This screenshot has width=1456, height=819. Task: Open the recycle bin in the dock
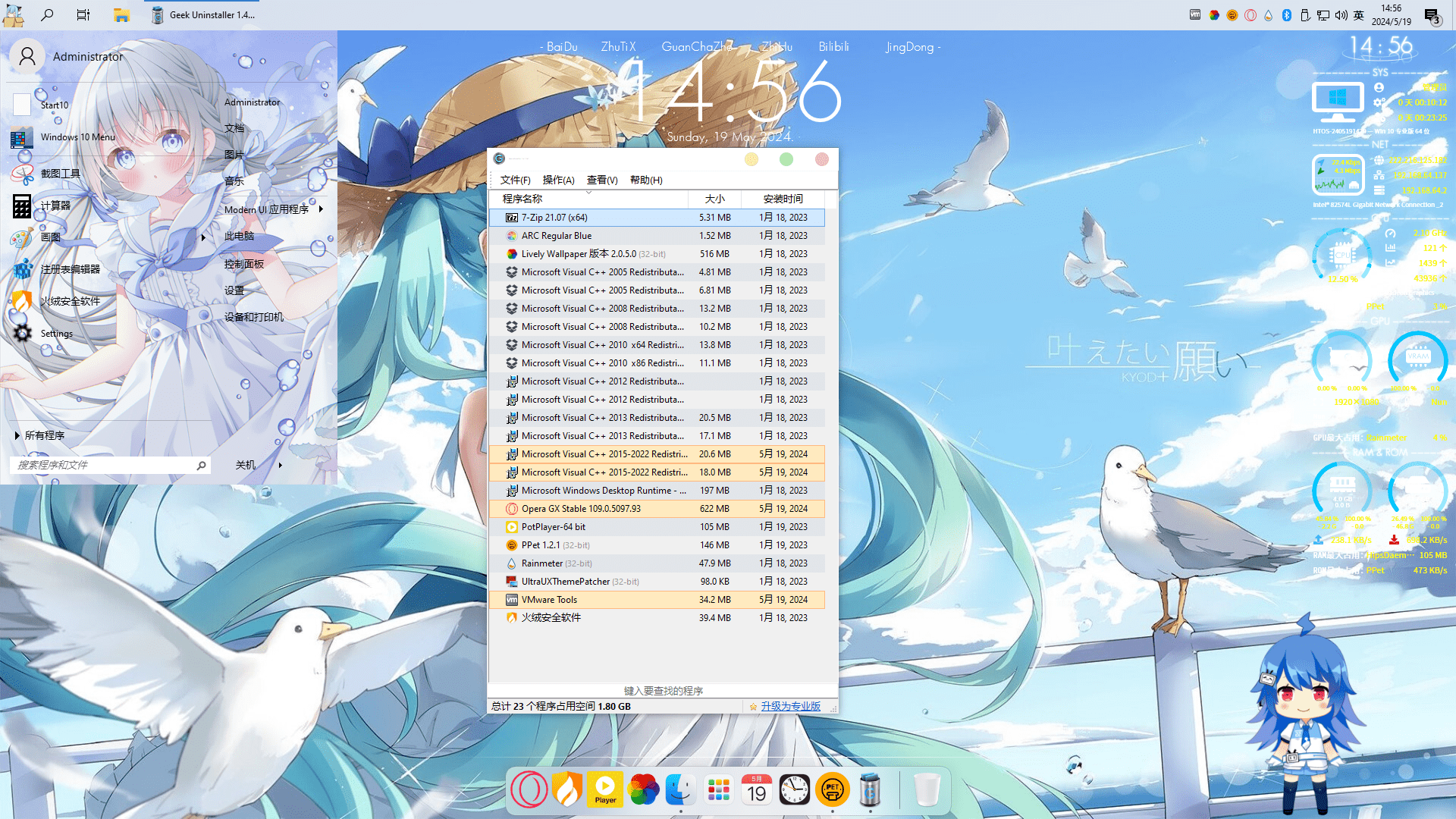click(926, 789)
